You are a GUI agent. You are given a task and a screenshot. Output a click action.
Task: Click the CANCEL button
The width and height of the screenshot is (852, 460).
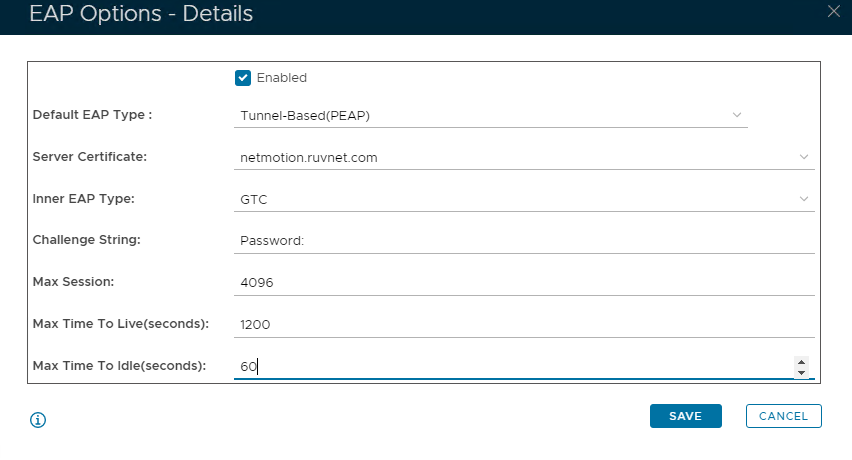[x=783, y=416]
